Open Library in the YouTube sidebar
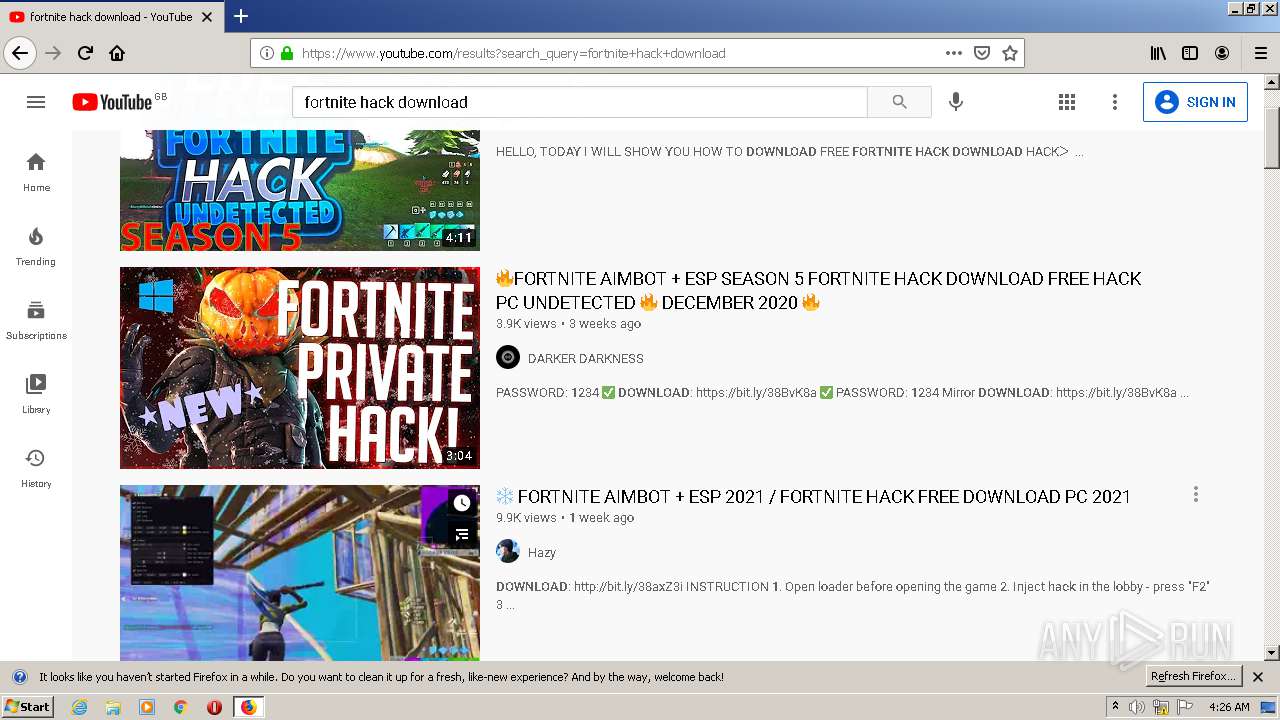The width and height of the screenshot is (1280, 720). pyautogui.click(x=36, y=394)
